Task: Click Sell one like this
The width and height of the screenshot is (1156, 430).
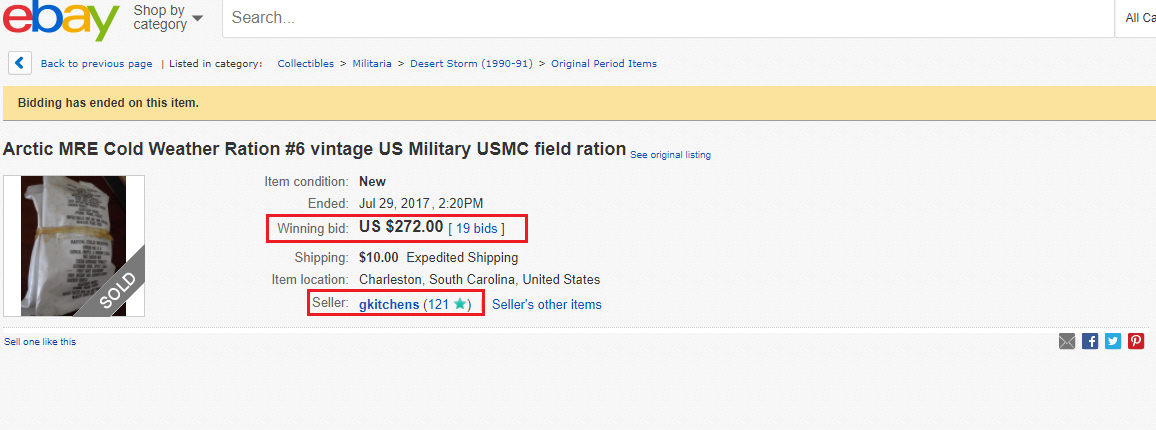Action: pos(40,342)
